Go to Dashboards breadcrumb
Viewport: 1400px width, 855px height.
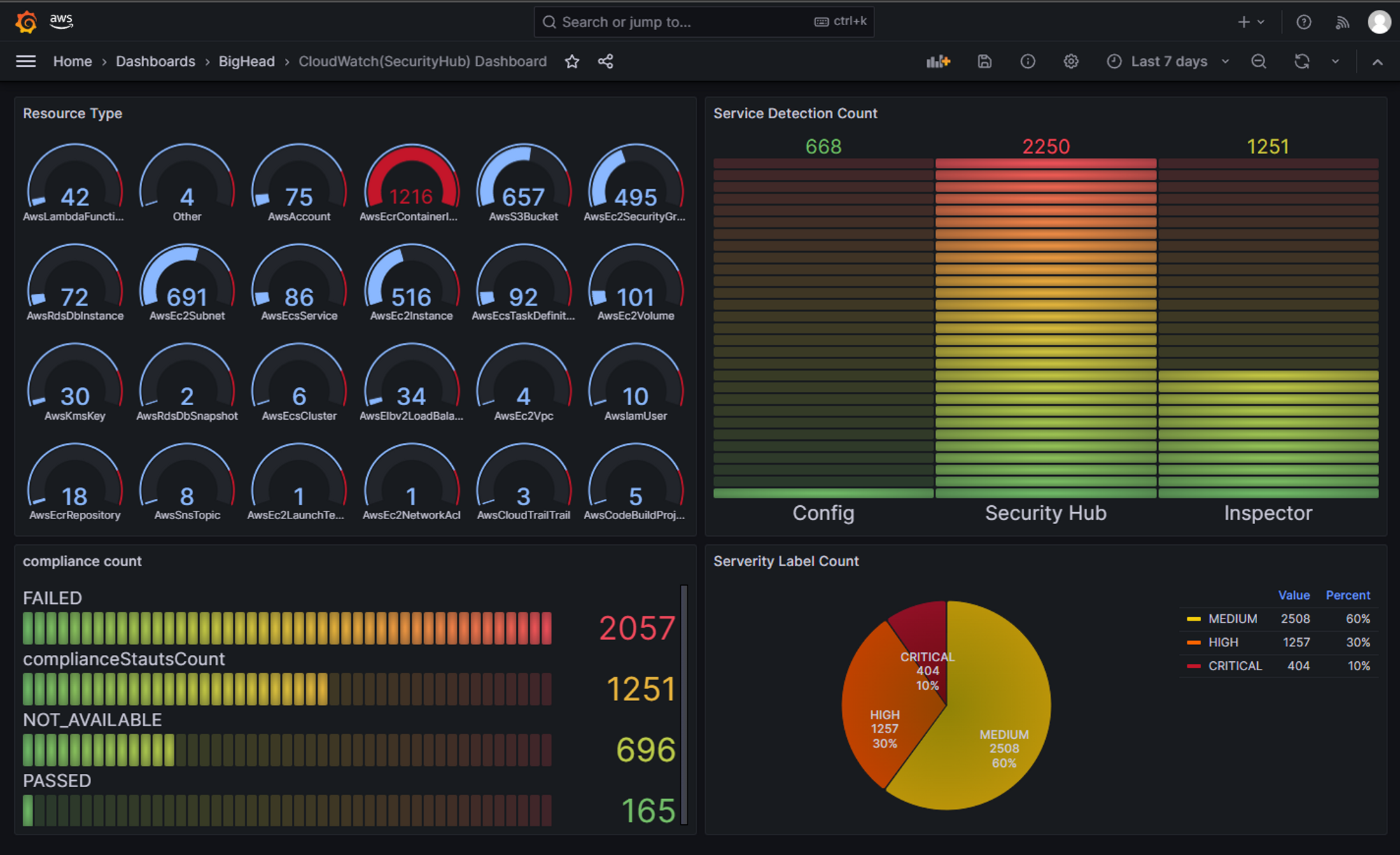[155, 62]
